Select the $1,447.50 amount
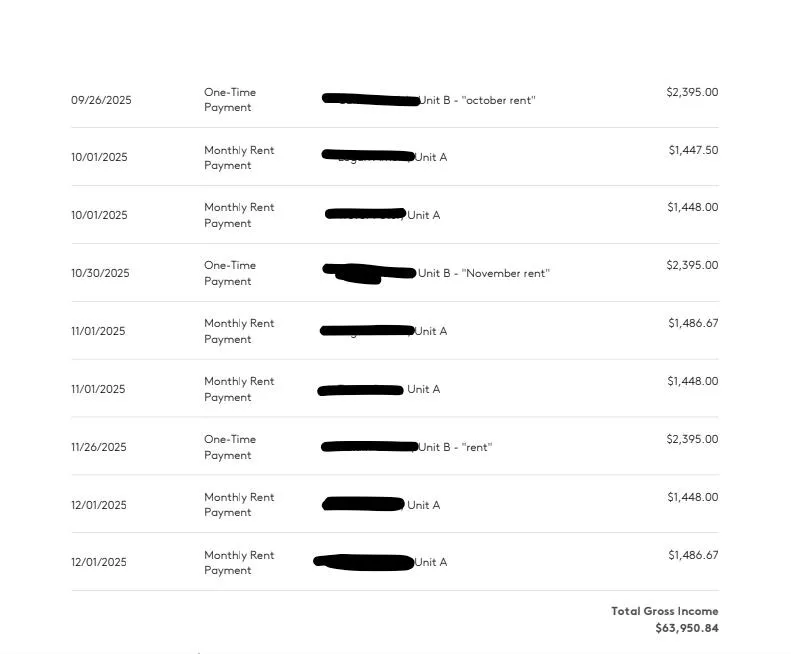This screenshot has height=654, width=791. pos(693,150)
